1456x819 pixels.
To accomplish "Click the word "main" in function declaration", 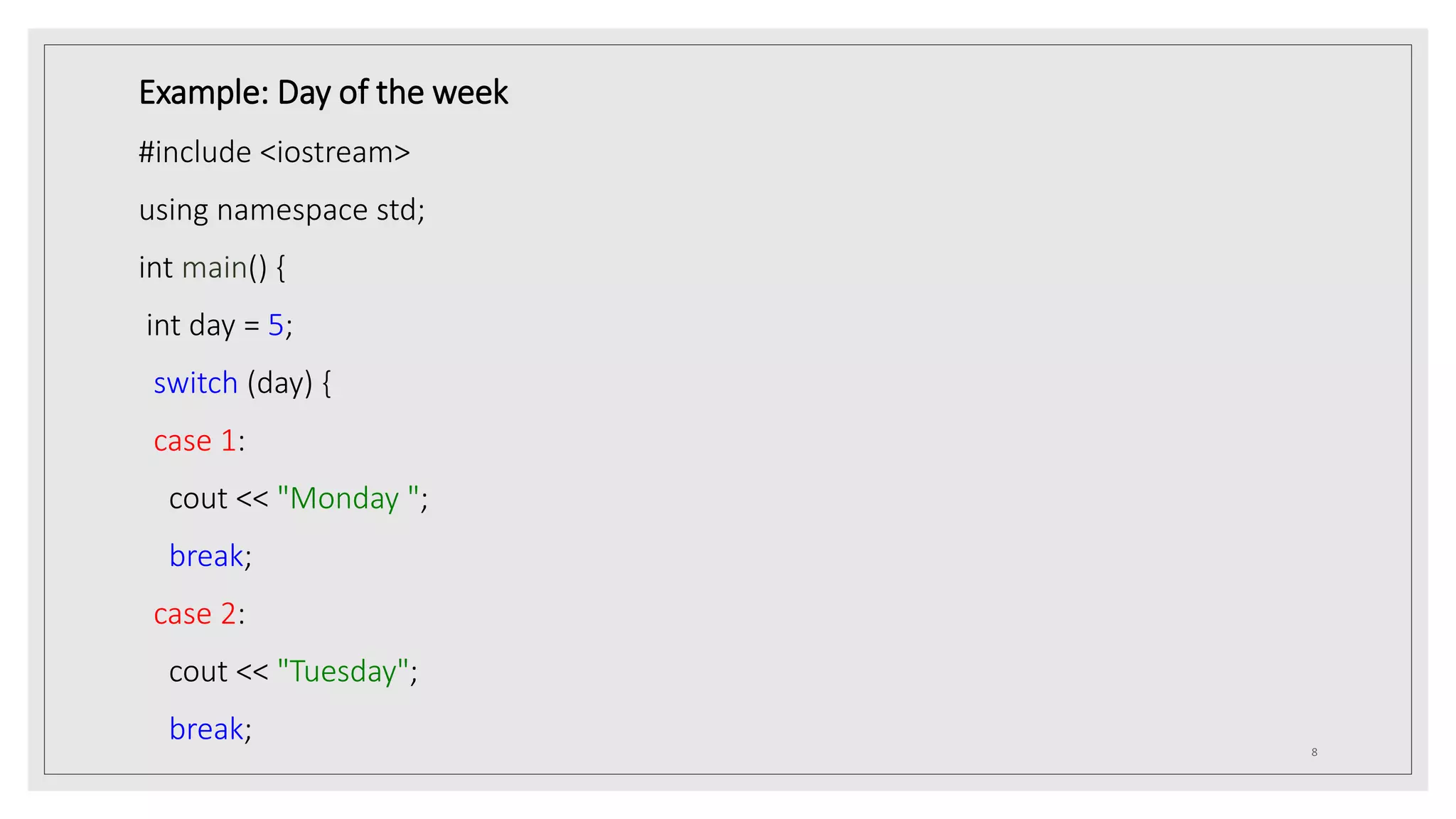I will tap(215, 268).
